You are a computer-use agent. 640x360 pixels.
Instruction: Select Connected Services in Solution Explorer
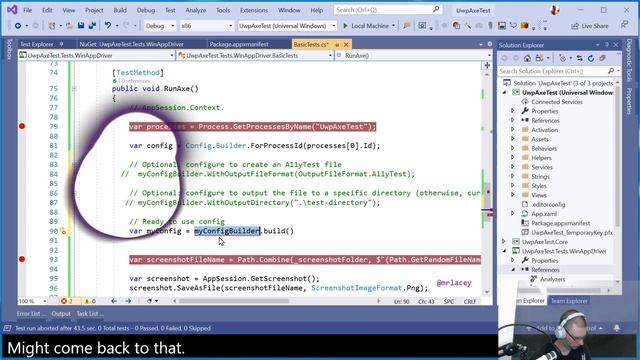[x=557, y=102]
